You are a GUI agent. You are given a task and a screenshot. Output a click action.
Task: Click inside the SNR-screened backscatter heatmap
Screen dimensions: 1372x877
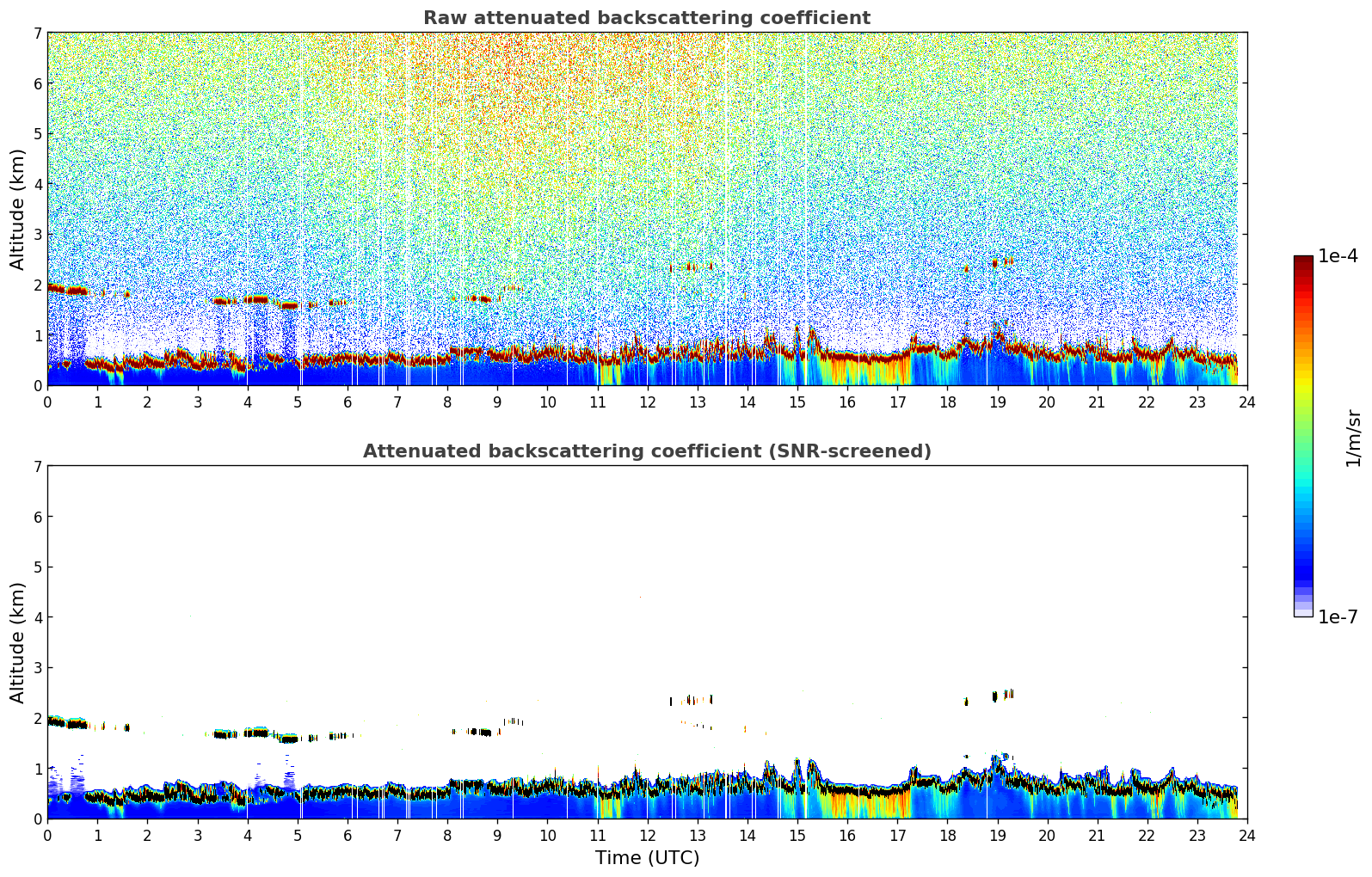pos(647,642)
